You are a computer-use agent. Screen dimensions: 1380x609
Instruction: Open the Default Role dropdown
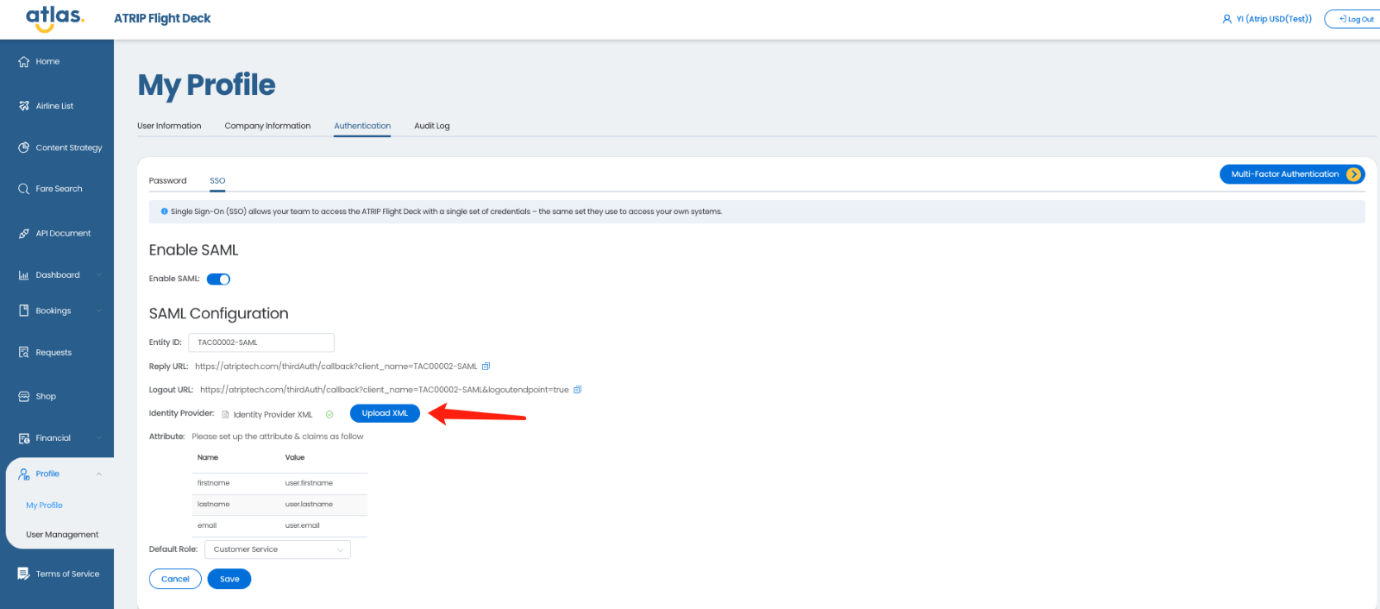(277, 549)
